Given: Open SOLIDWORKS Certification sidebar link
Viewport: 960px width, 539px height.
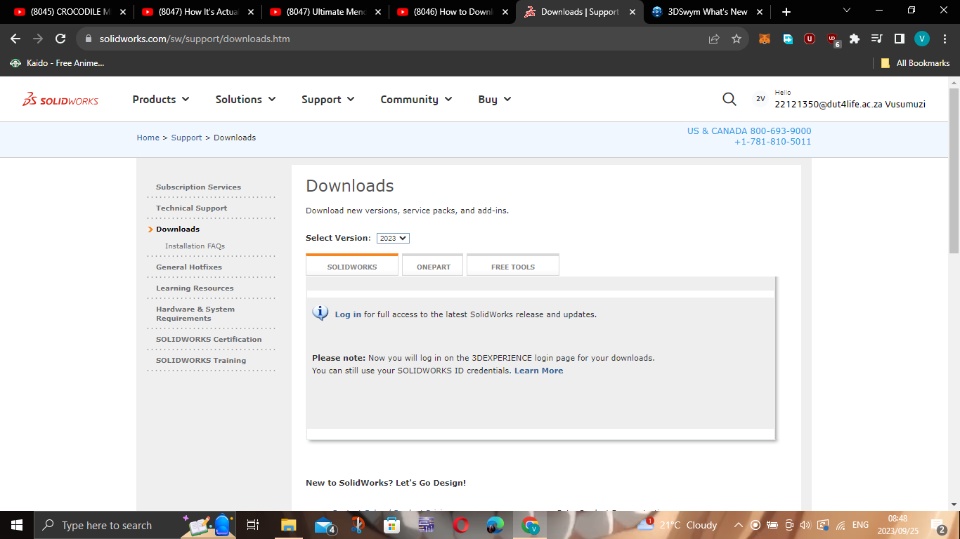Looking at the screenshot, I should point(208,339).
